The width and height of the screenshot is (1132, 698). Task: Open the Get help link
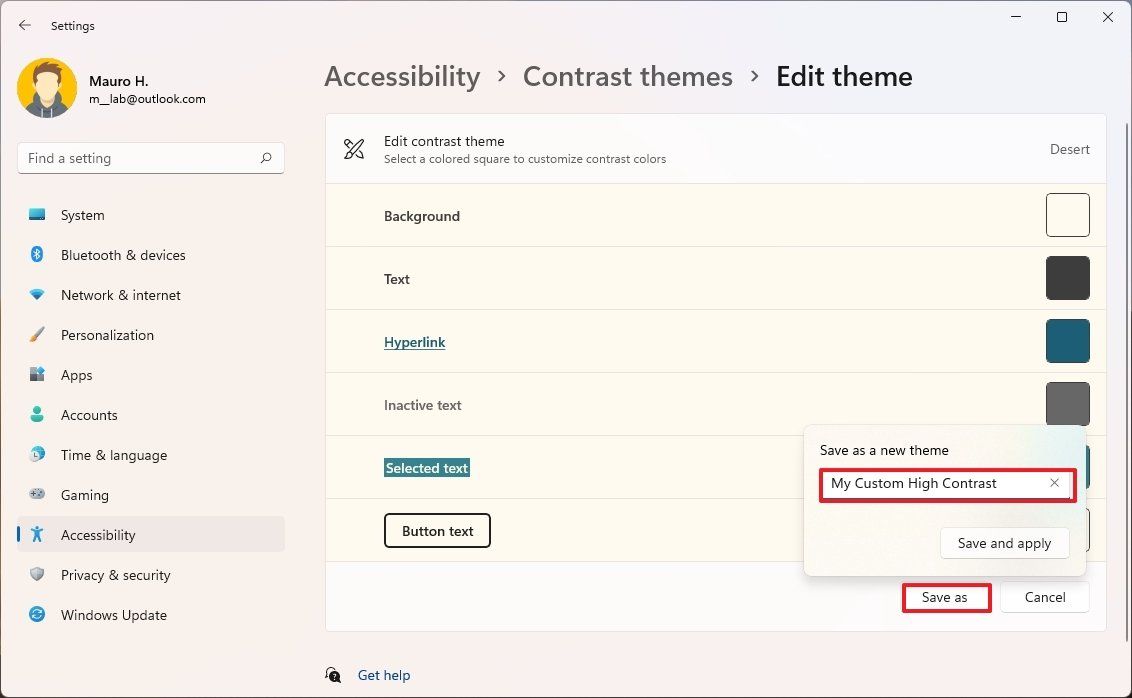point(384,675)
